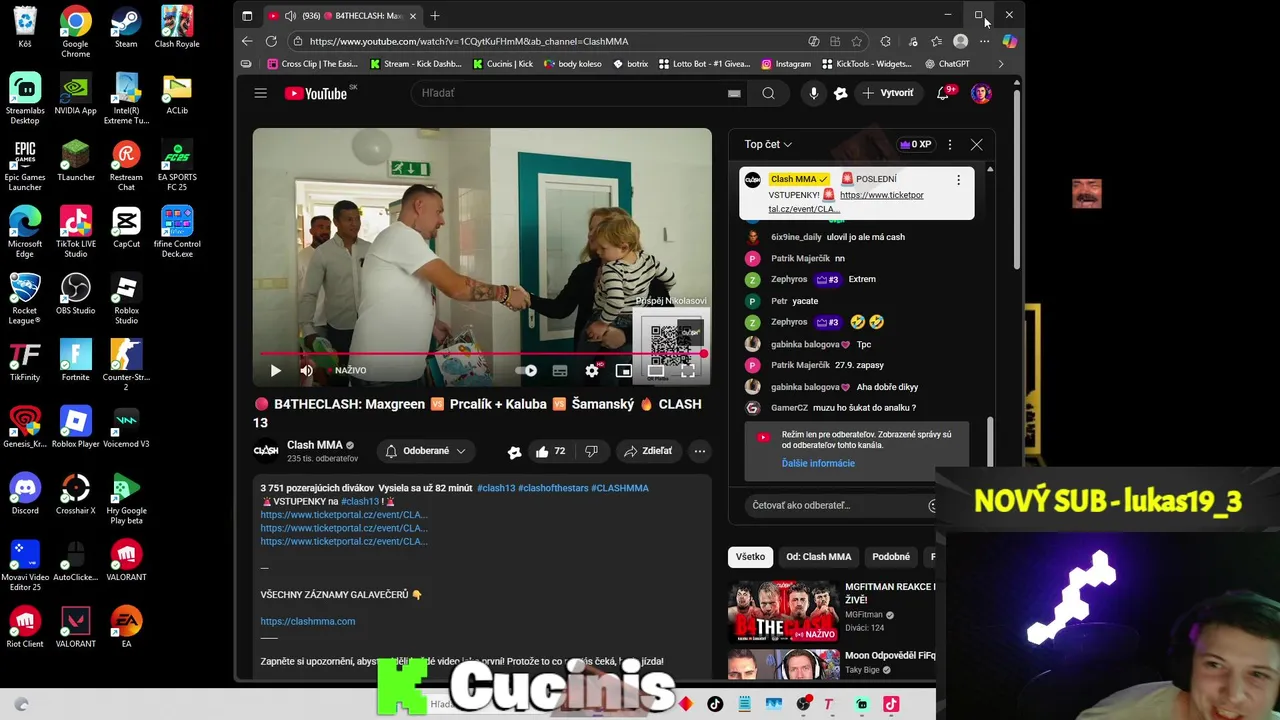The height and width of the screenshot is (720, 1280).
Task: Open more actions menu below the video
Action: coord(700,451)
